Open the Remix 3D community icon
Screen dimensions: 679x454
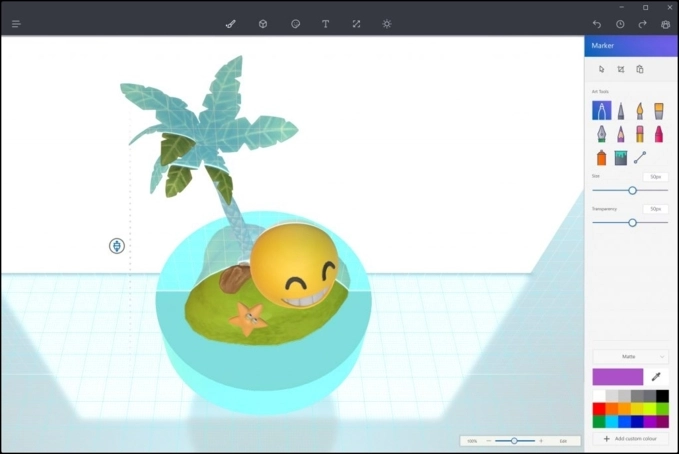(x=666, y=24)
